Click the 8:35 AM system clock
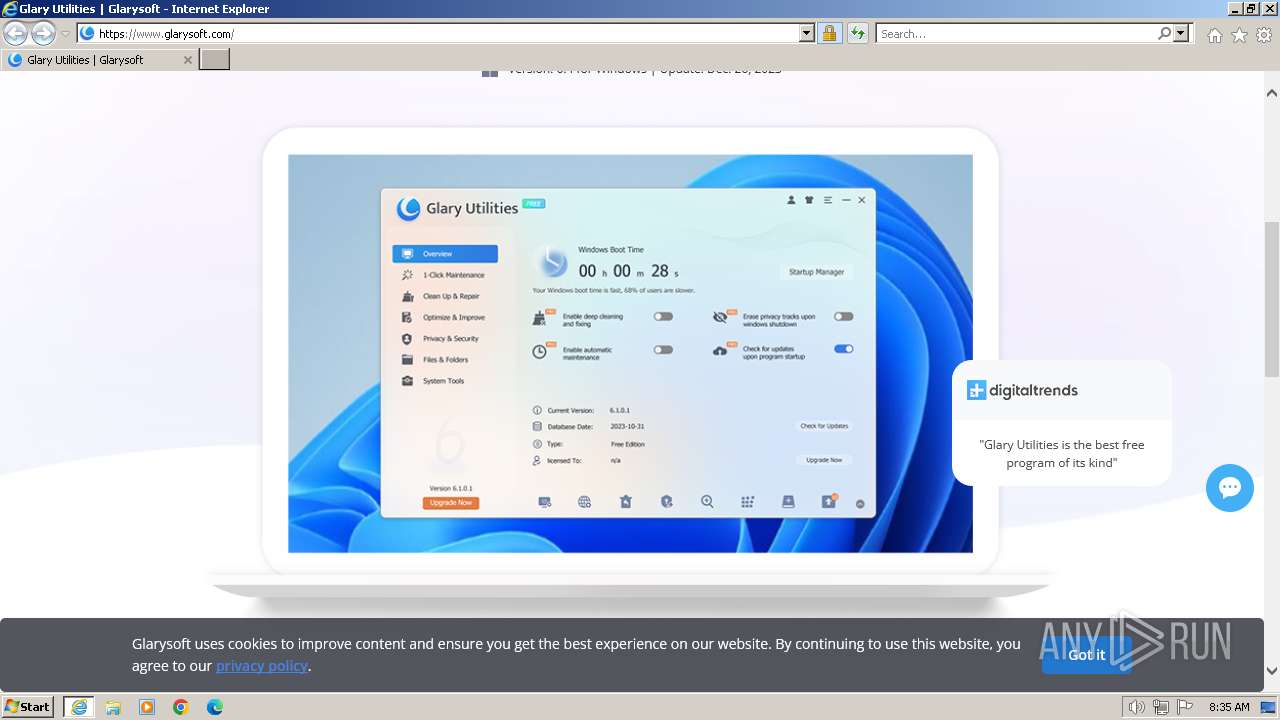The height and width of the screenshot is (720, 1280). 1229,707
